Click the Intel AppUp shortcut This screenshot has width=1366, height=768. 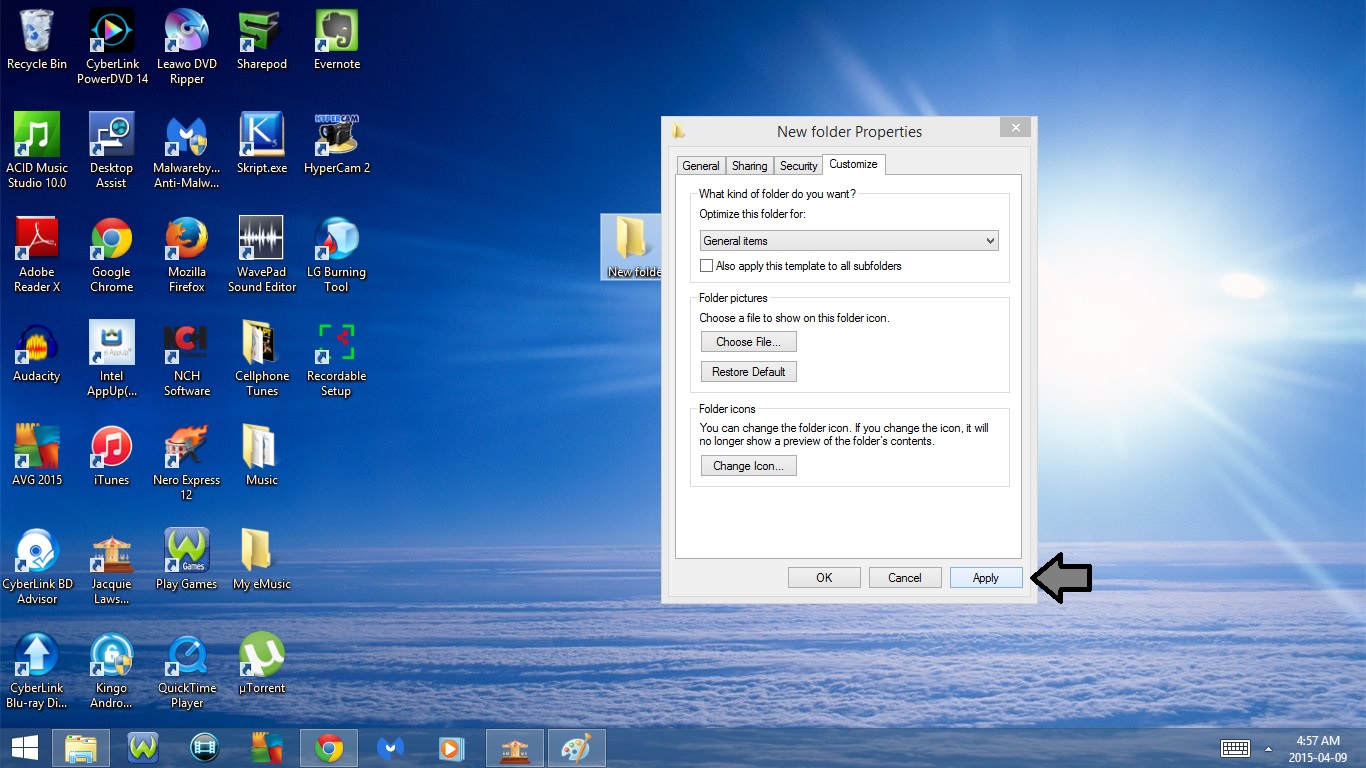tap(112, 358)
